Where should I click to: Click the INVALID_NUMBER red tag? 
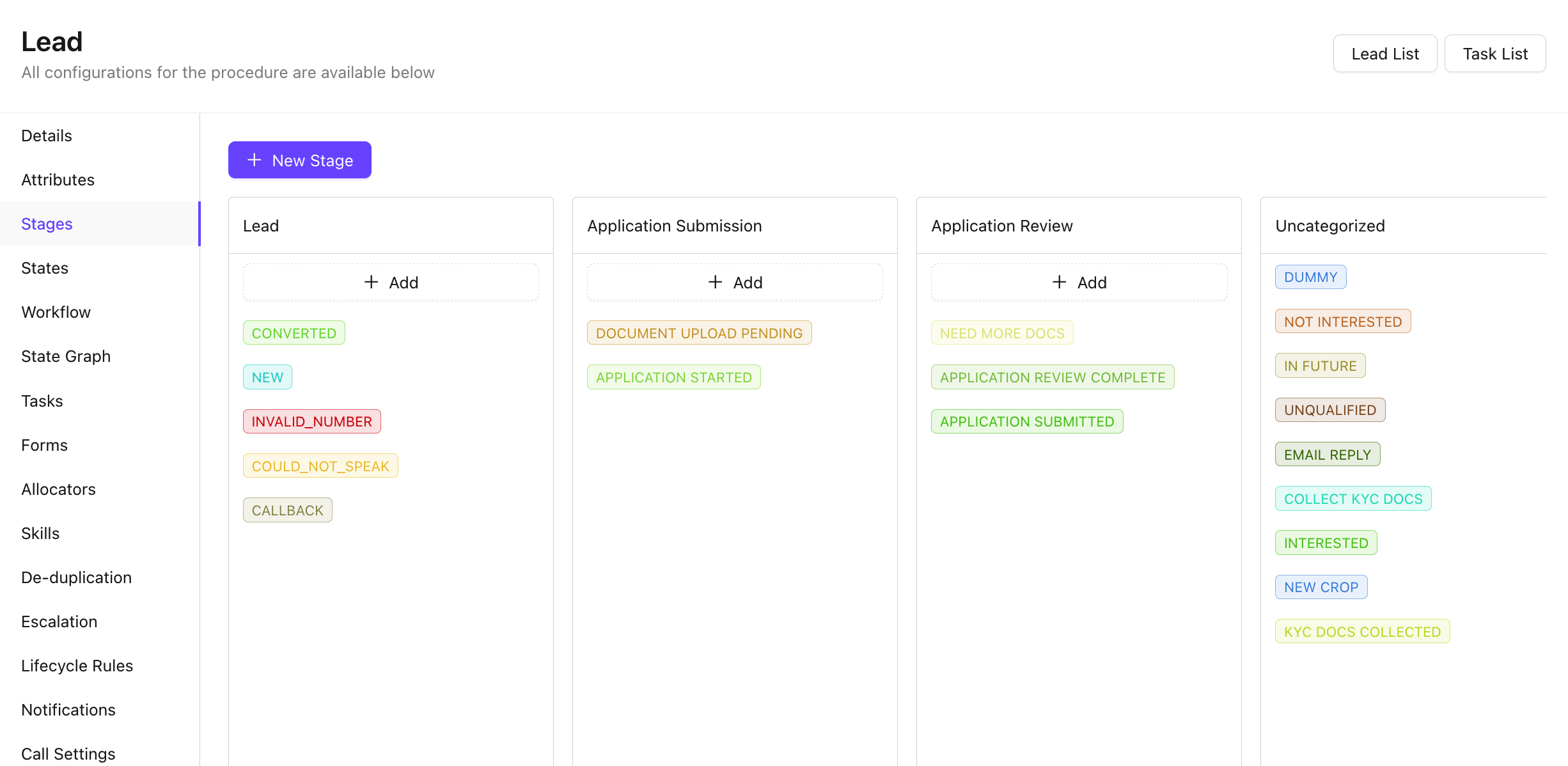(x=311, y=421)
